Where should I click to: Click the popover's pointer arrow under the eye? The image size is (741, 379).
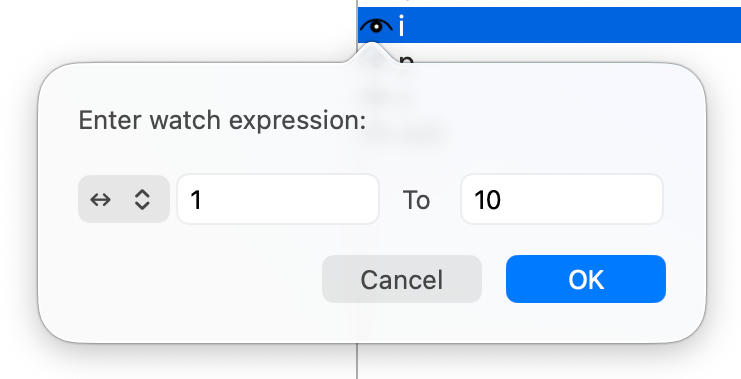372,53
